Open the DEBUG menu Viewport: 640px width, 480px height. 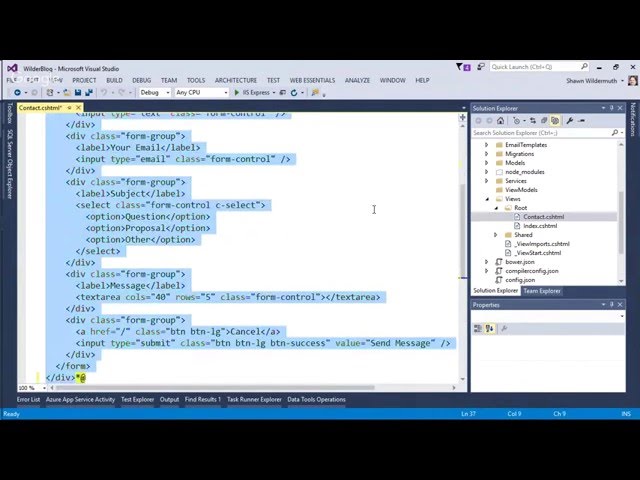click(142, 80)
